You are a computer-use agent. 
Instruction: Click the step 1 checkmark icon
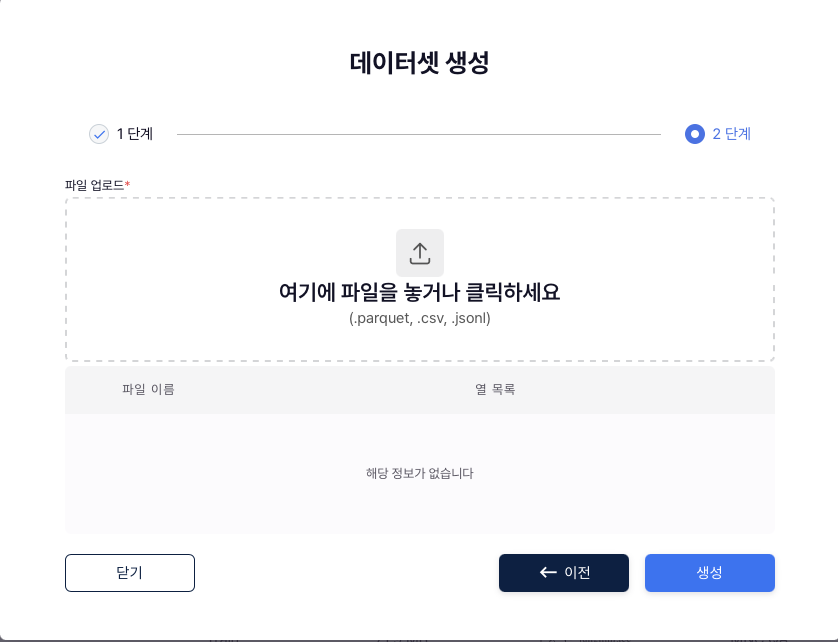pos(99,134)
